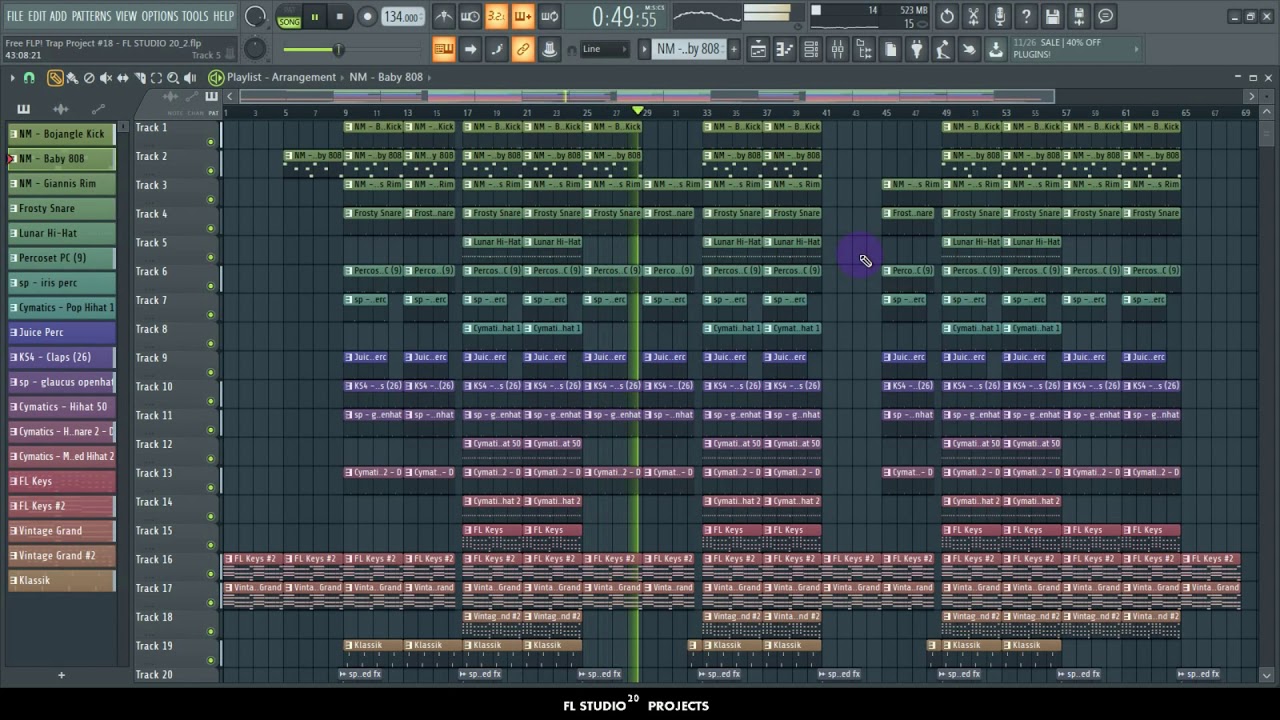Select the Paint brush tool in playlist

(72, 78)
